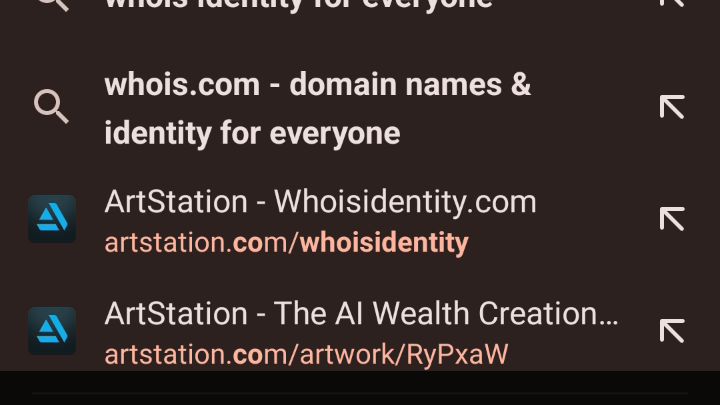This screenshot has width=720, height=405.
Task: Tap the insert arrow for ArtStation Whoisidentity.com result
Action: pos(672,219)
